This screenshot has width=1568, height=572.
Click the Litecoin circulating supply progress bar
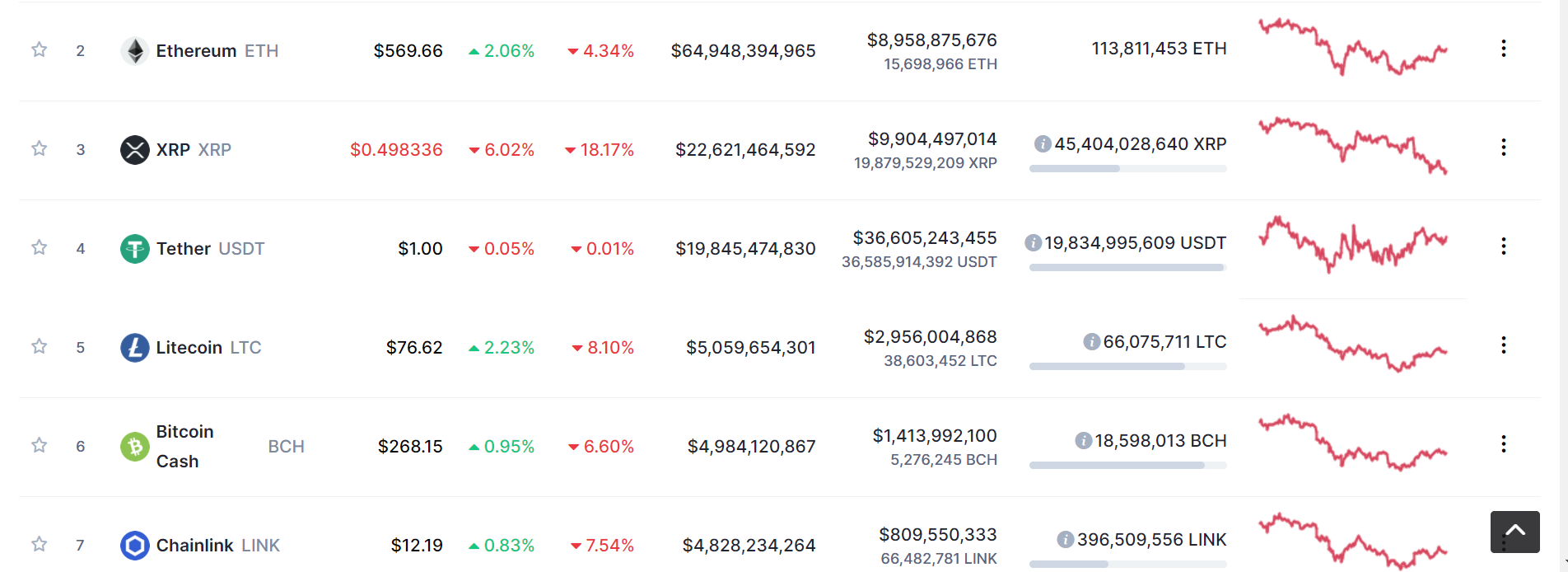pos(1127,366)
